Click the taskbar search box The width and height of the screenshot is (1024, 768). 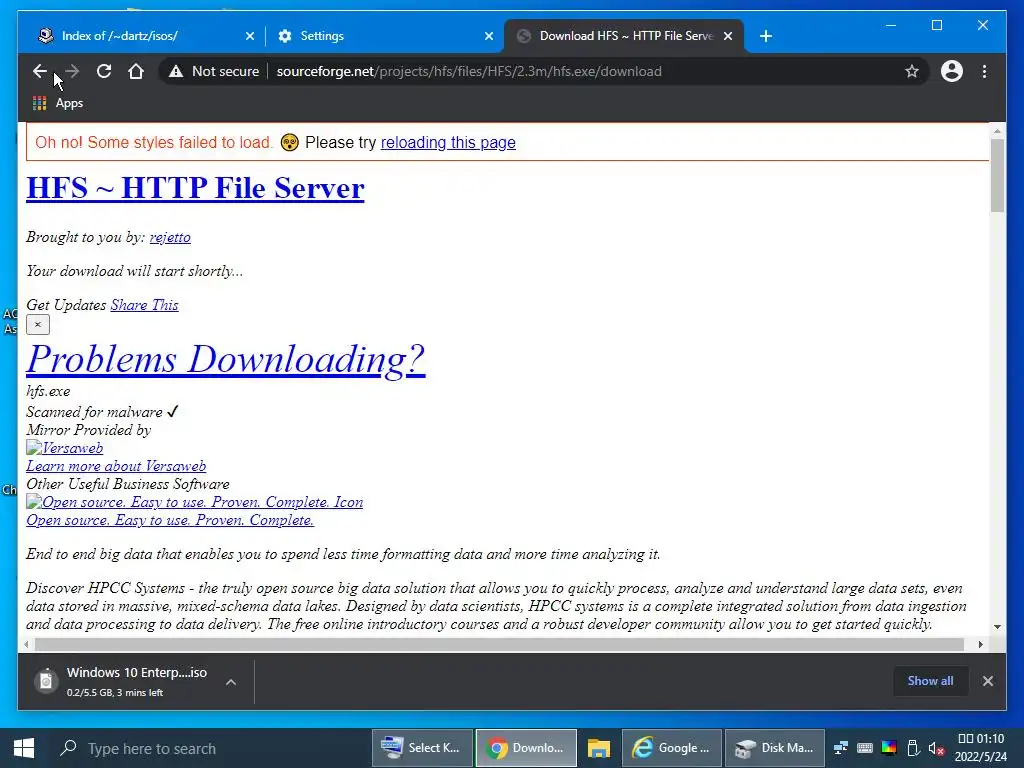pyautogui.click(x=209, y=748)
